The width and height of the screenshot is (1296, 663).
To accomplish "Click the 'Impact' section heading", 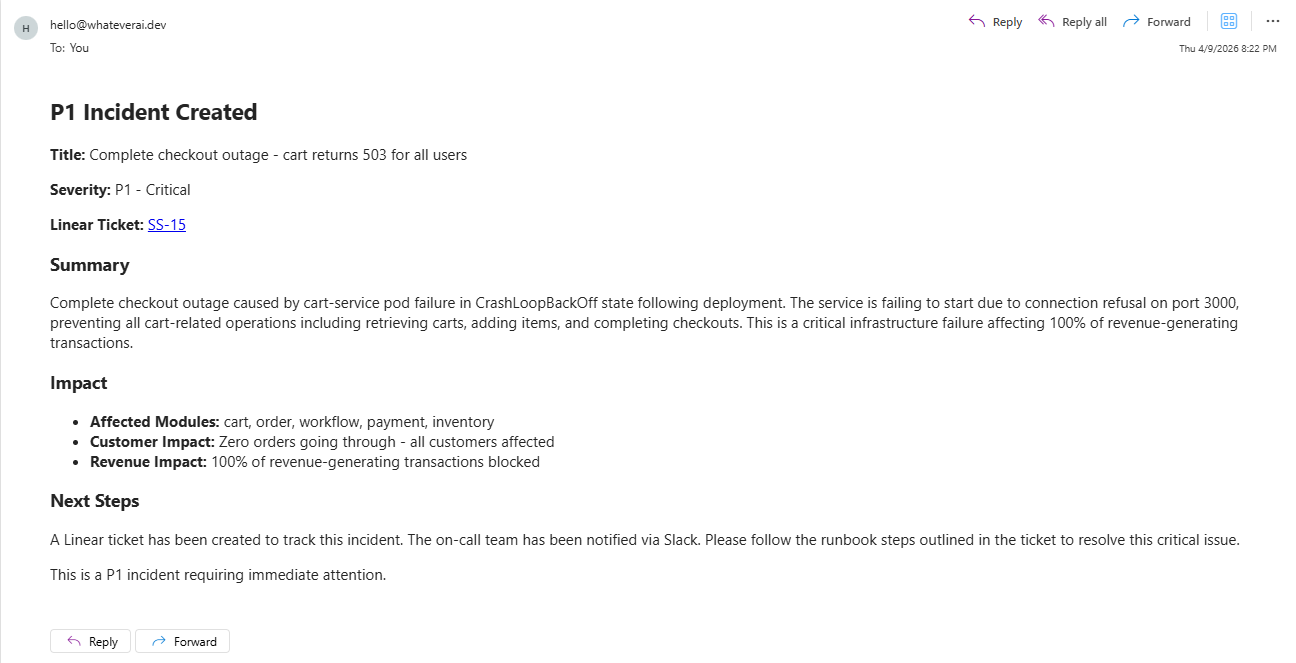I will pos(79,383).
